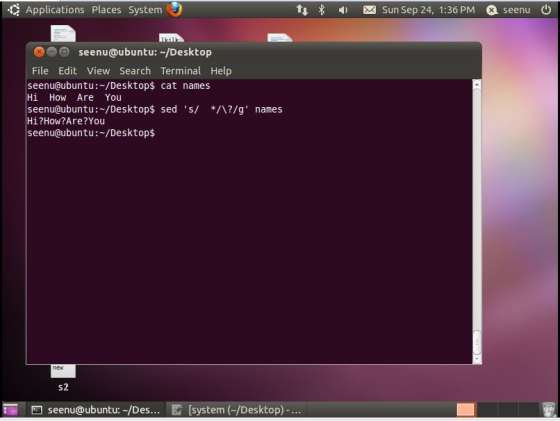Switch to system (~/Desktop) taskbar button
Image resolution: width=560 pixels, height=421 pixels.
[236, 410]
